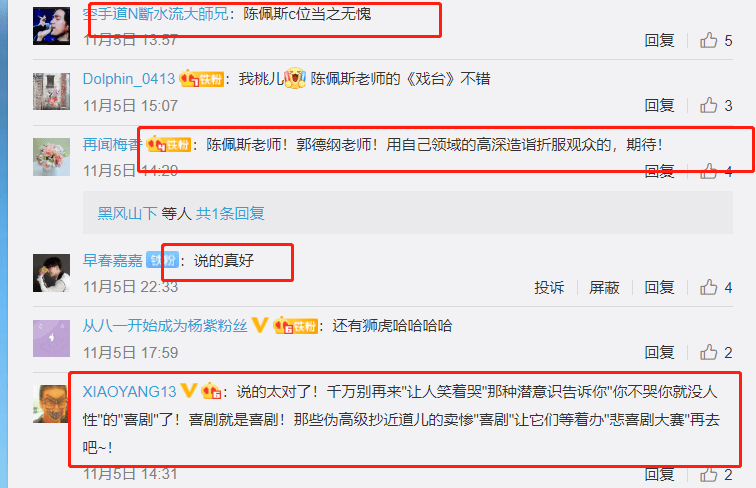
Task: Reply to the 还有狮虎哈哈哈哈 comment
Action: tap(659, 352)
